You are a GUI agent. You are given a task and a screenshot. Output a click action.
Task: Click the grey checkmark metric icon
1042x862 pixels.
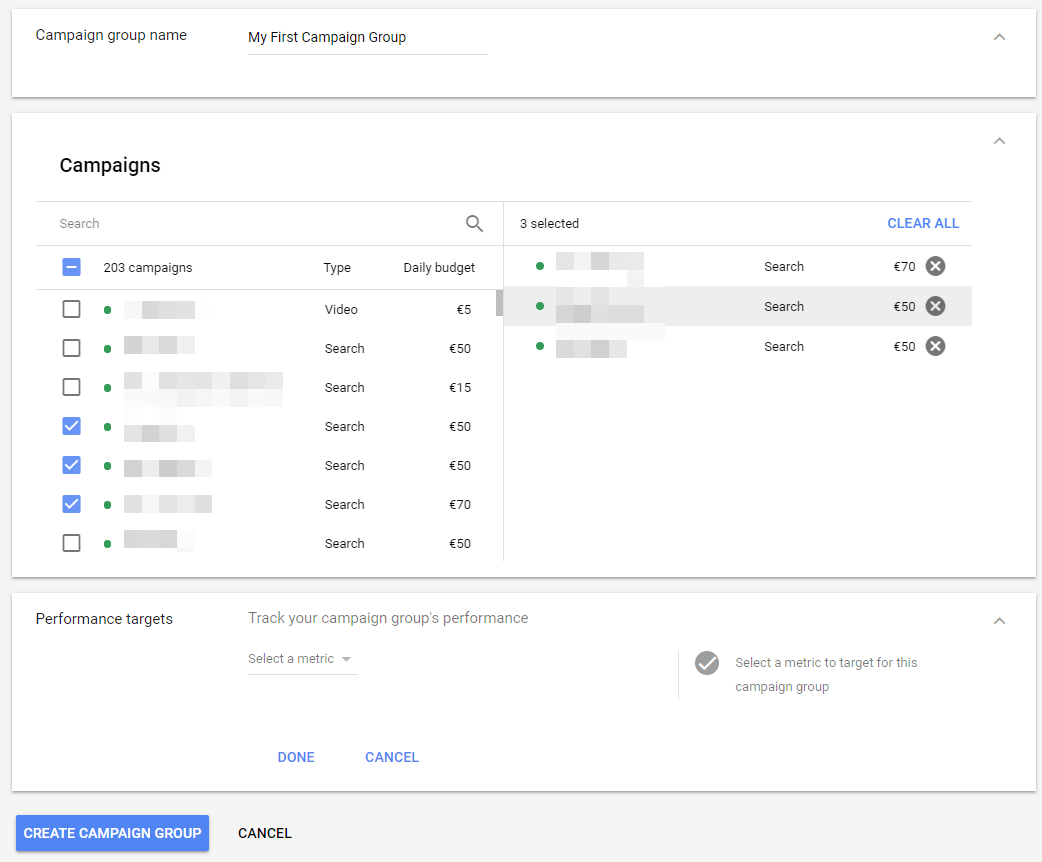click(707, 663)
